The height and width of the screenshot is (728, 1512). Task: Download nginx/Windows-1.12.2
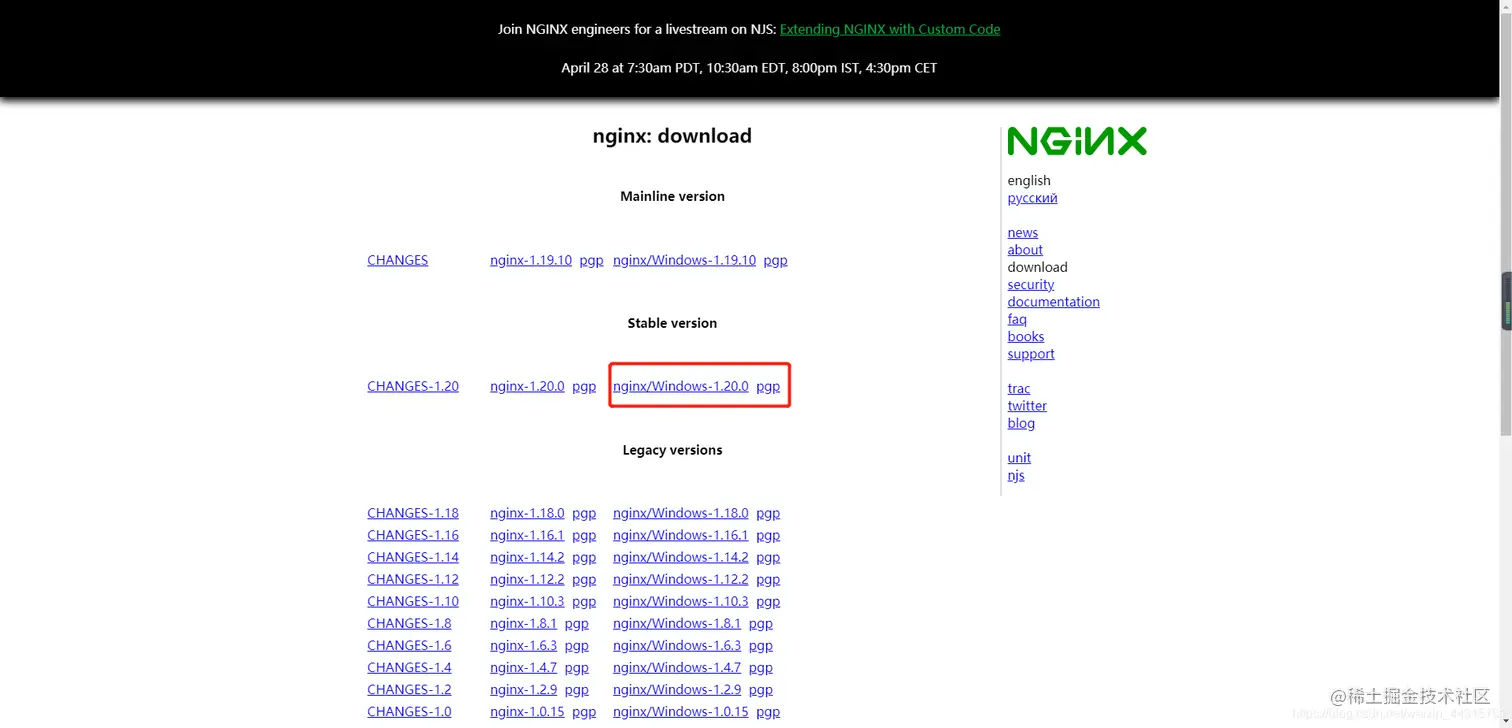pyautogui.click(x=680, y=579)
